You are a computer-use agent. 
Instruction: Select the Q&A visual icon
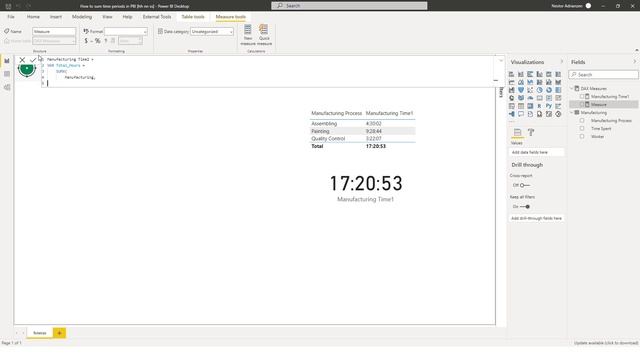[521, 114]
